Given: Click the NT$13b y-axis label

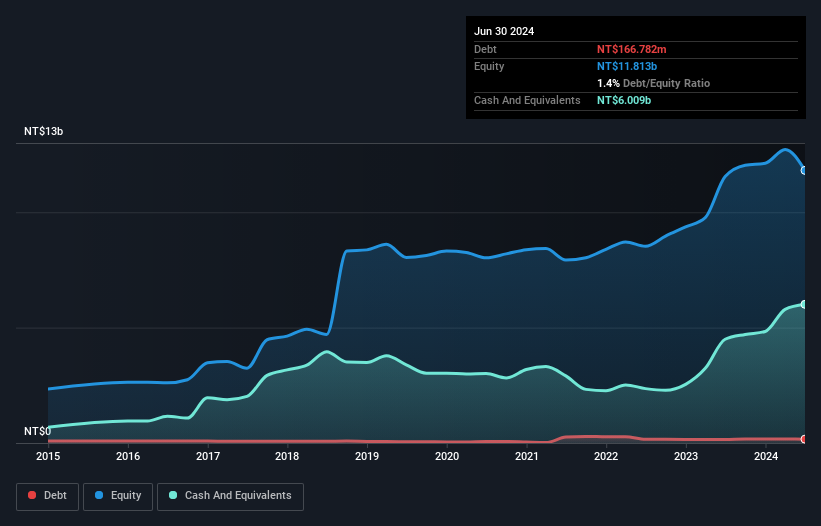Looking at the screenshot, I should pyautogui.click(x=43, y=131).
